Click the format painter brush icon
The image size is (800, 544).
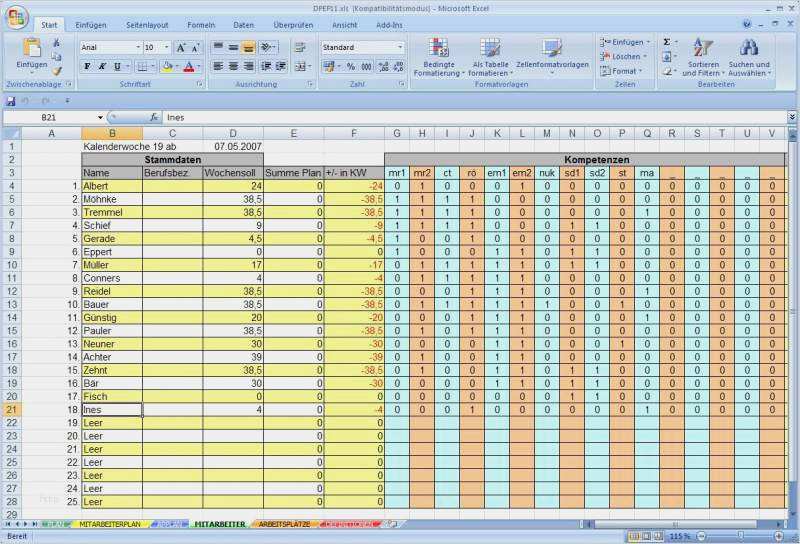click(57, 71)
